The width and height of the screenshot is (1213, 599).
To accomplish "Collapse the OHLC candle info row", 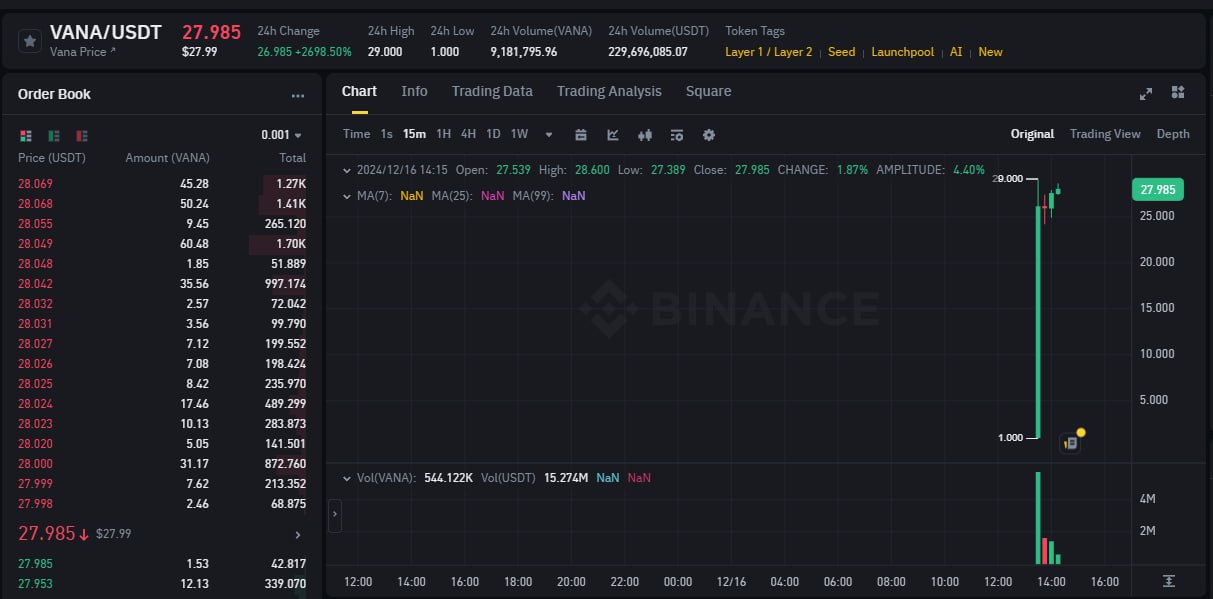I will click(347, 170).
